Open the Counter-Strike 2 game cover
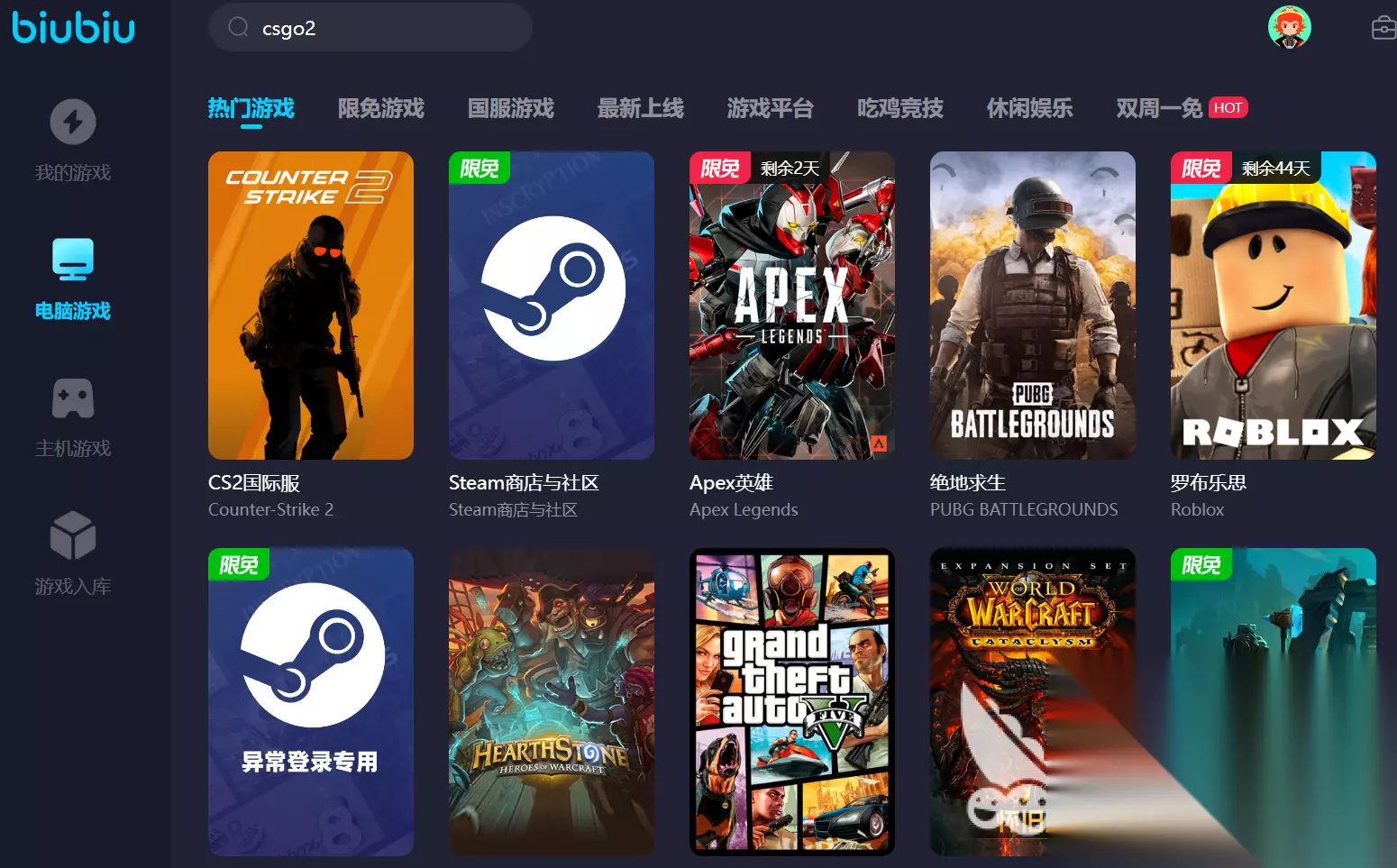The height and width of the screenshot is (868, 1397). click(311, 306)
